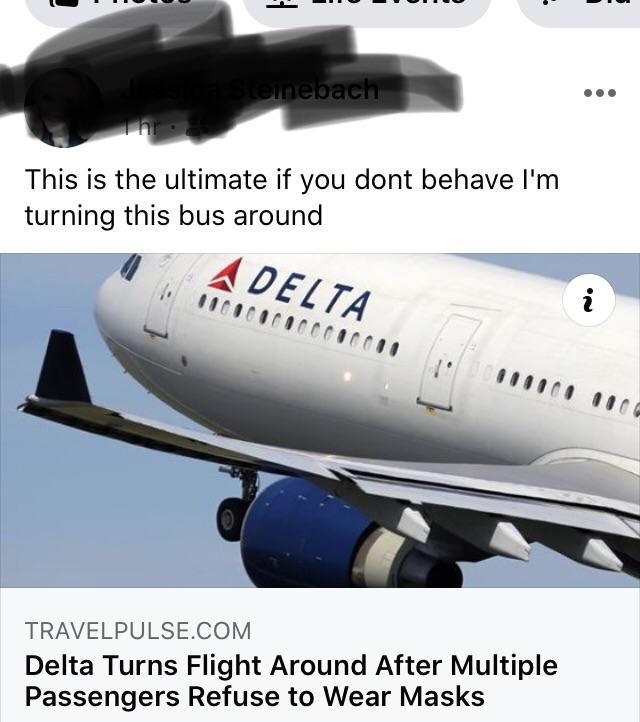
Task: Tap the icon in the Life Events pill
Action: [x=281, y=3]
